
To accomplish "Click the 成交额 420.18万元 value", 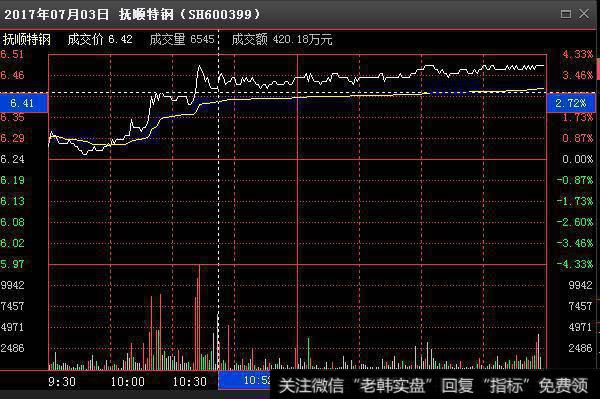I will coord(282,39).
